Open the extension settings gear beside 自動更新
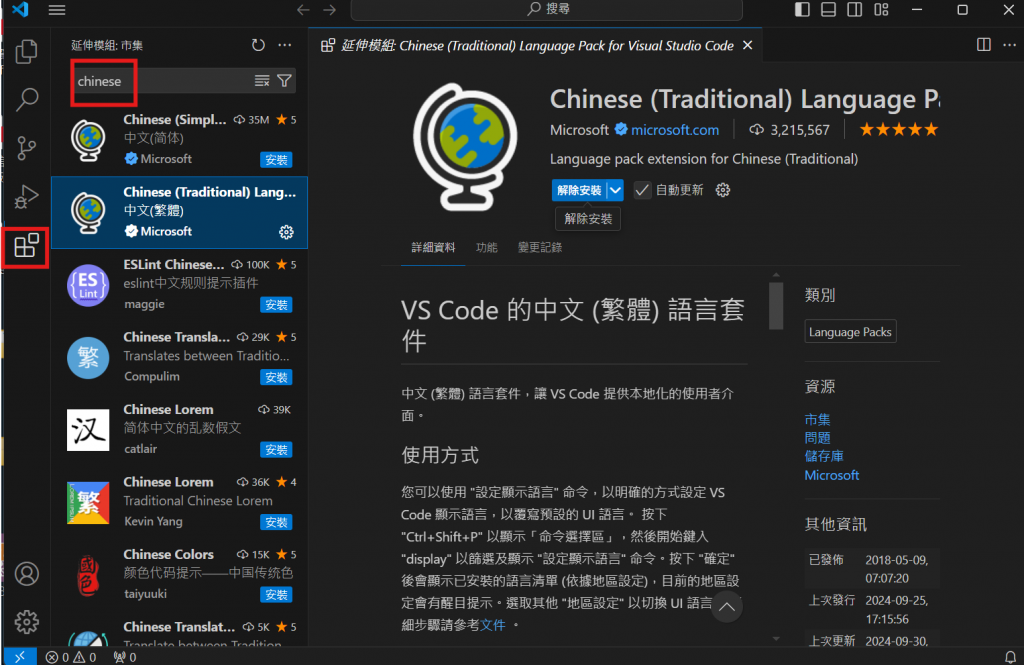Viewport: 1024px width, 665px height. [x=722, y=190]
